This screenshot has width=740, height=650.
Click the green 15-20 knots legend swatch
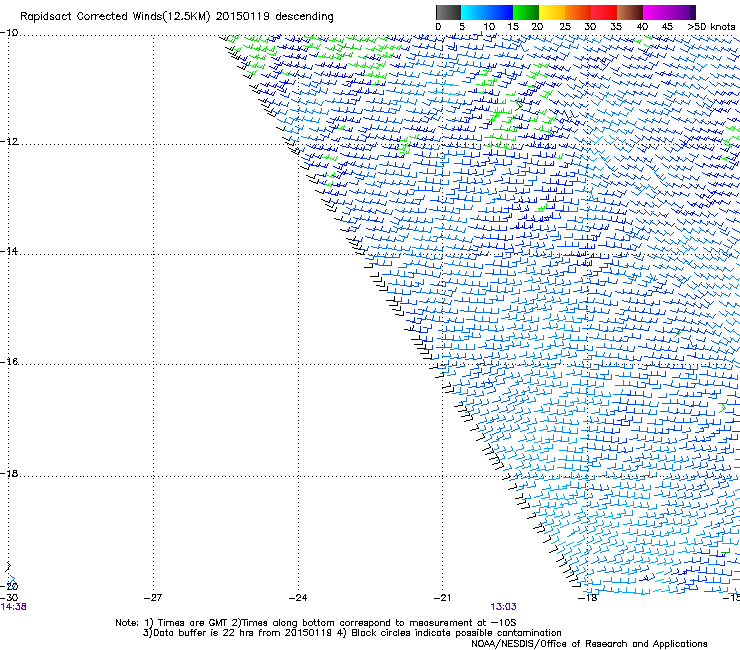(526, 12)
